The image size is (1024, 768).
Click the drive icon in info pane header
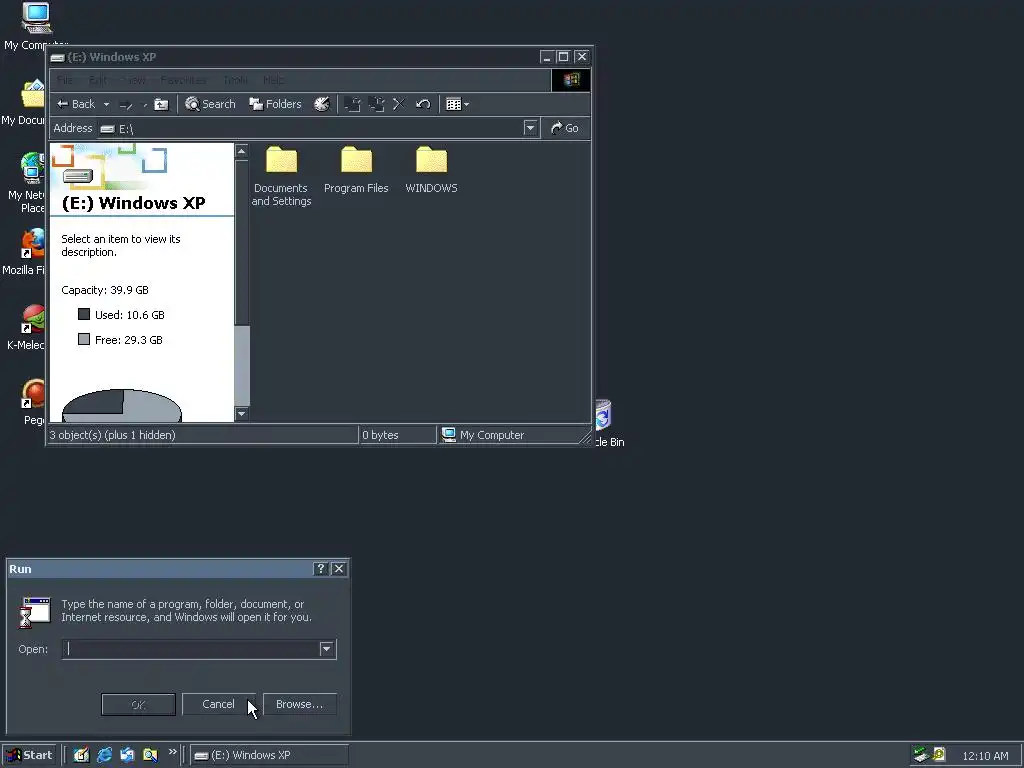click(78, 176)
